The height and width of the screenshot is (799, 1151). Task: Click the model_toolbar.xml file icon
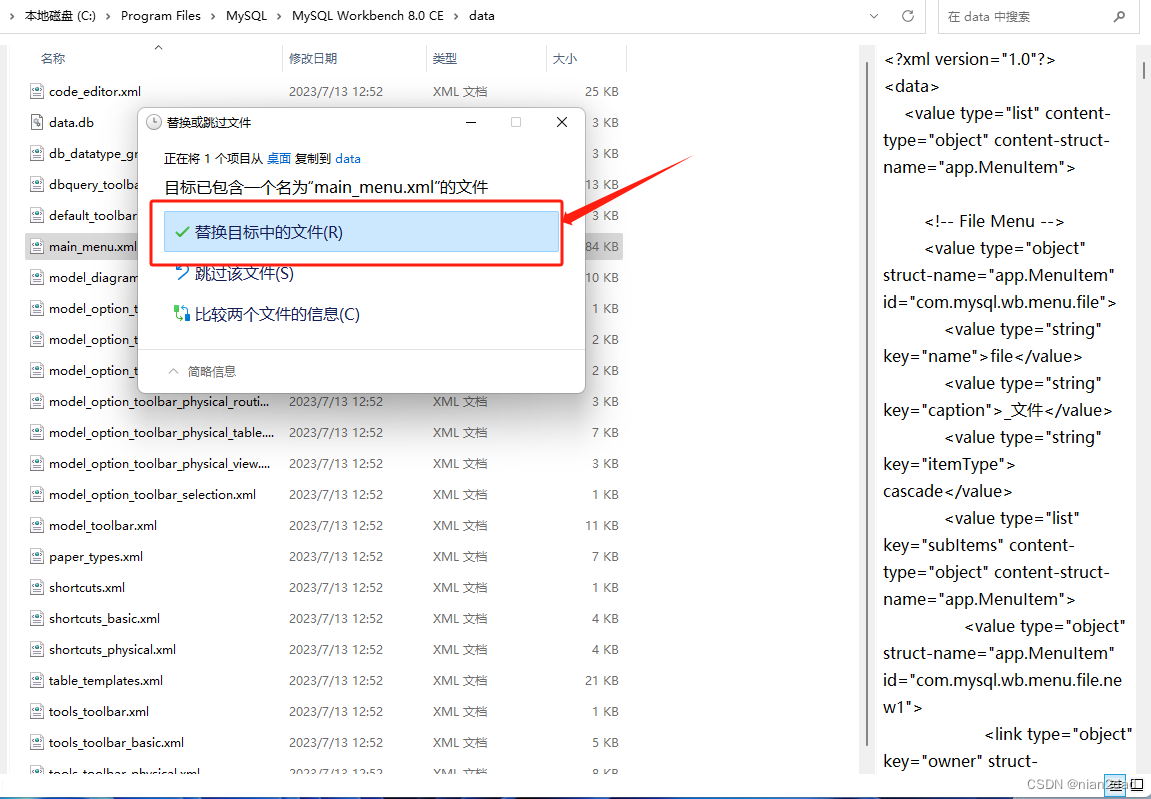pyautogui.click(x=37, y=525)
